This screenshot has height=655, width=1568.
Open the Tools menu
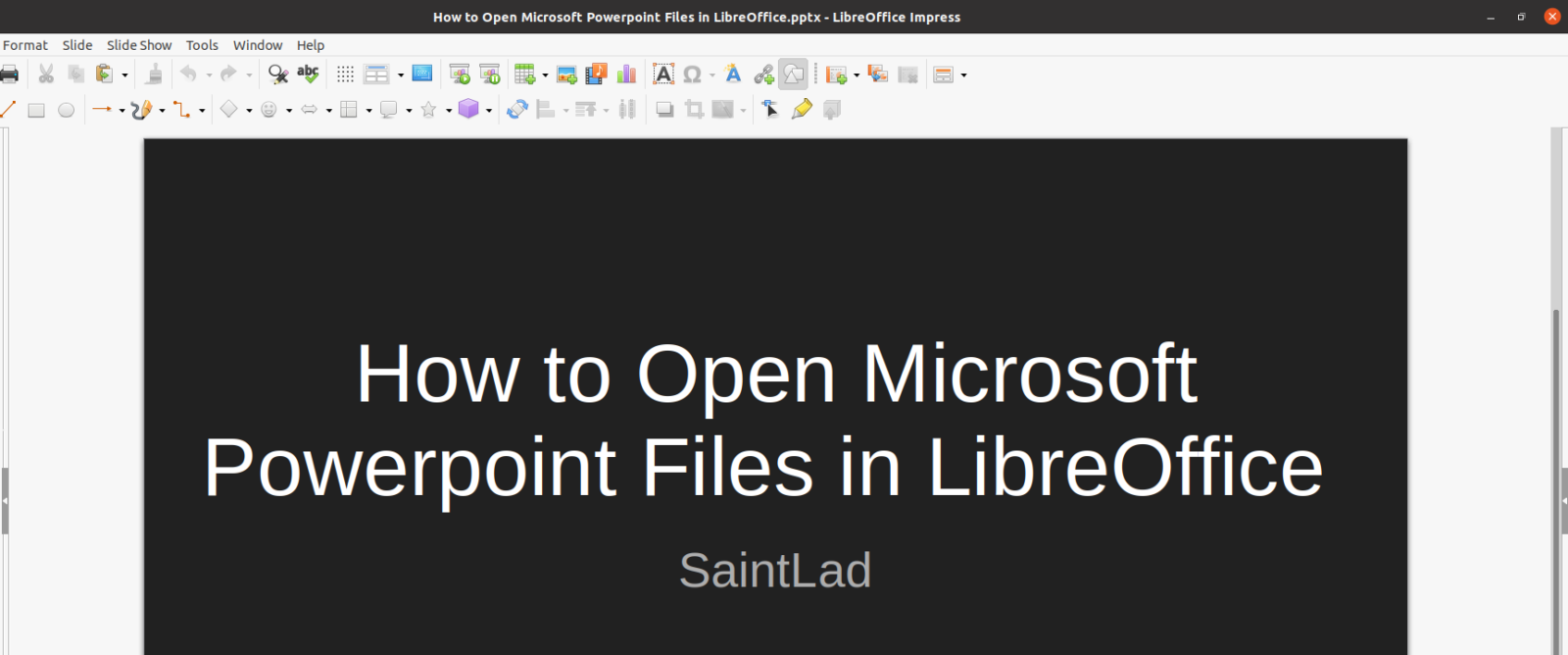(202, 45)
